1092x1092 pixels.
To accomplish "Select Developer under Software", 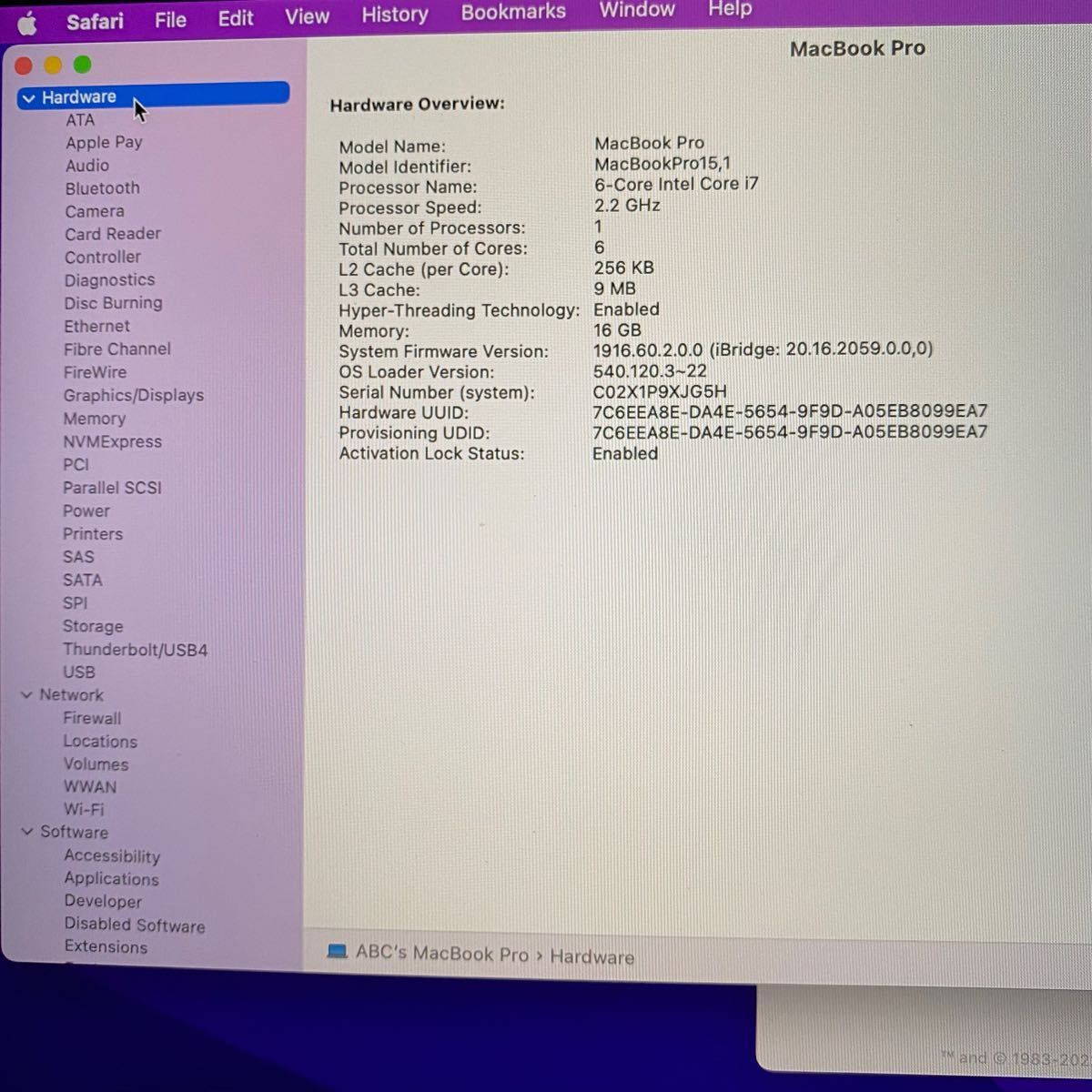I will [x=103, y=902].
